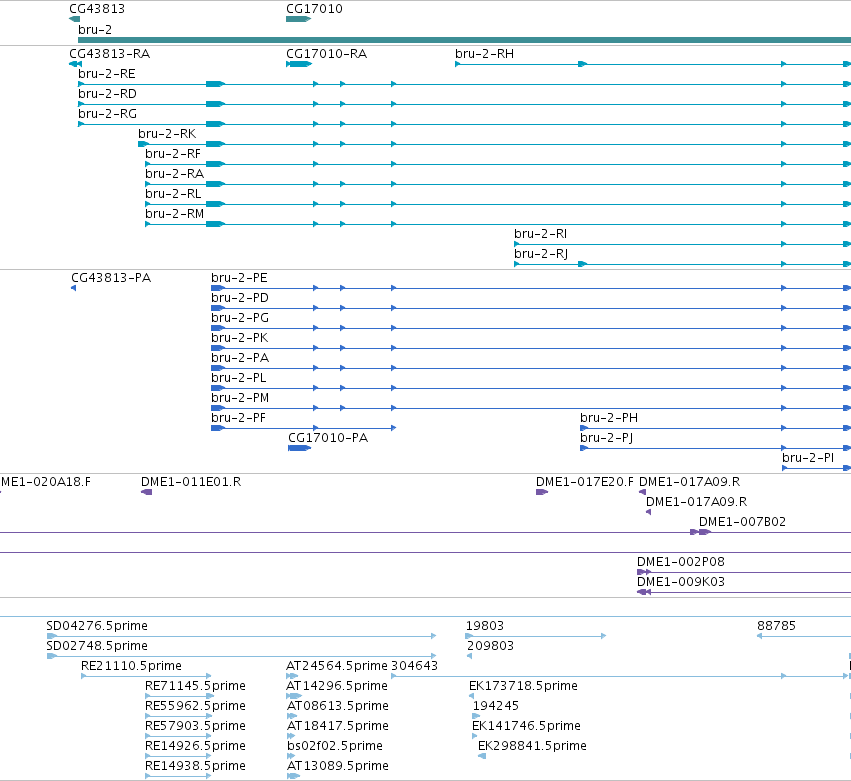Select the CG17010-PA protein label
The image size is (851, 781).
pos(328,438)
